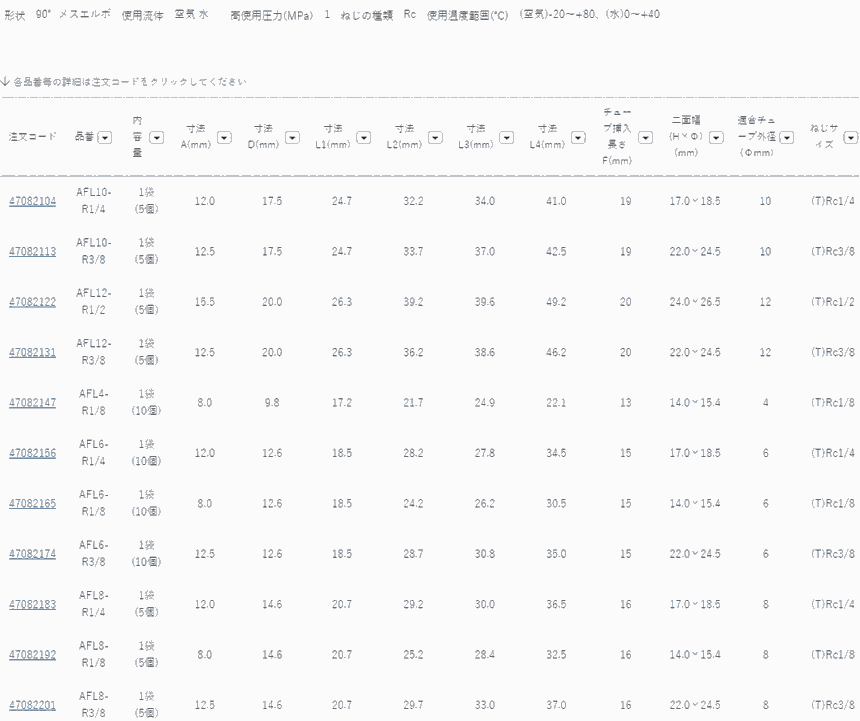Viewport: 860px width, 721px height.
Task: Open order code 47082113 link
Action: (33, 252)
